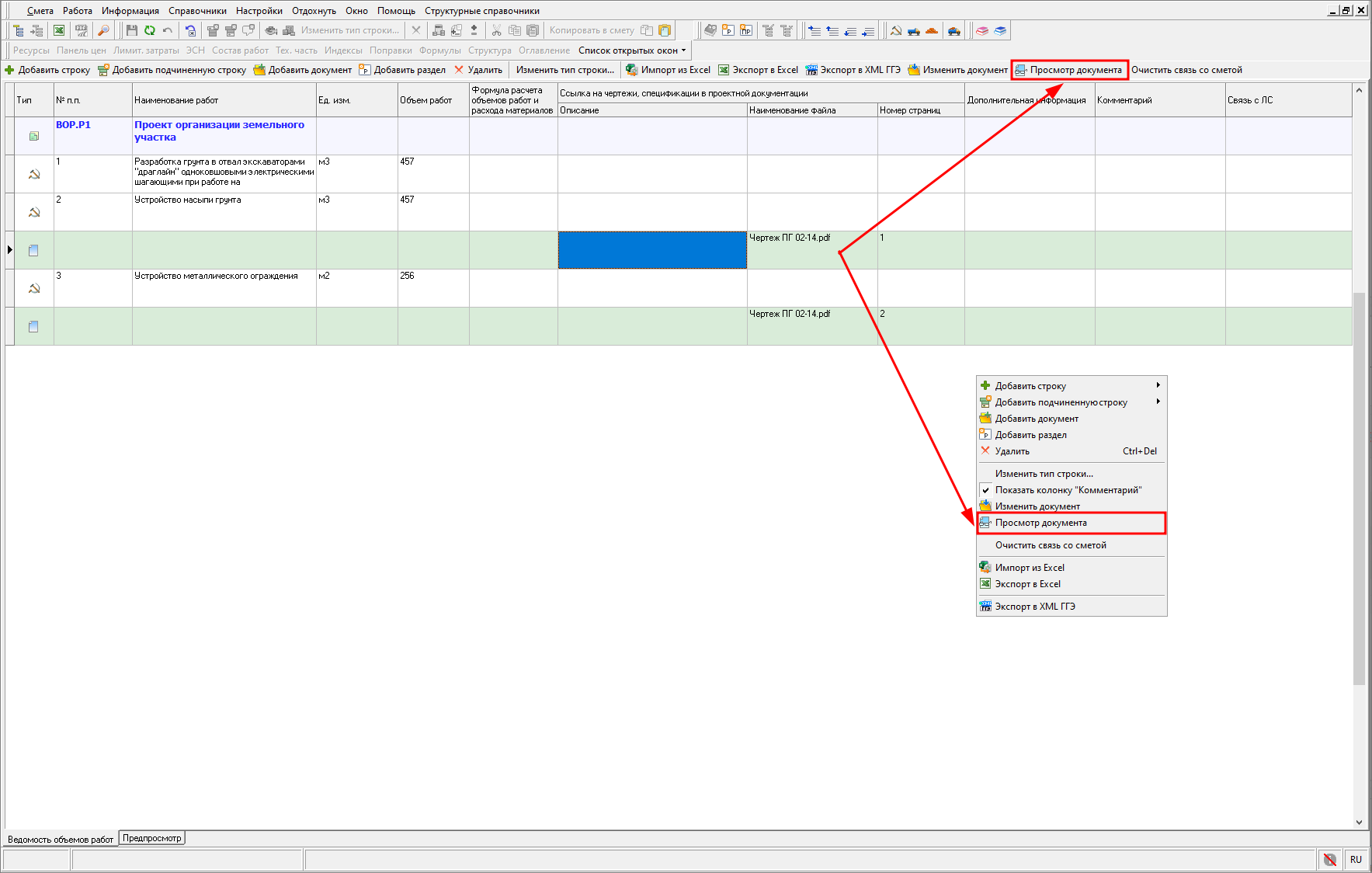Toggle 'Показать колонку Комментарий' checkmark in context menu

point(1068,490)
